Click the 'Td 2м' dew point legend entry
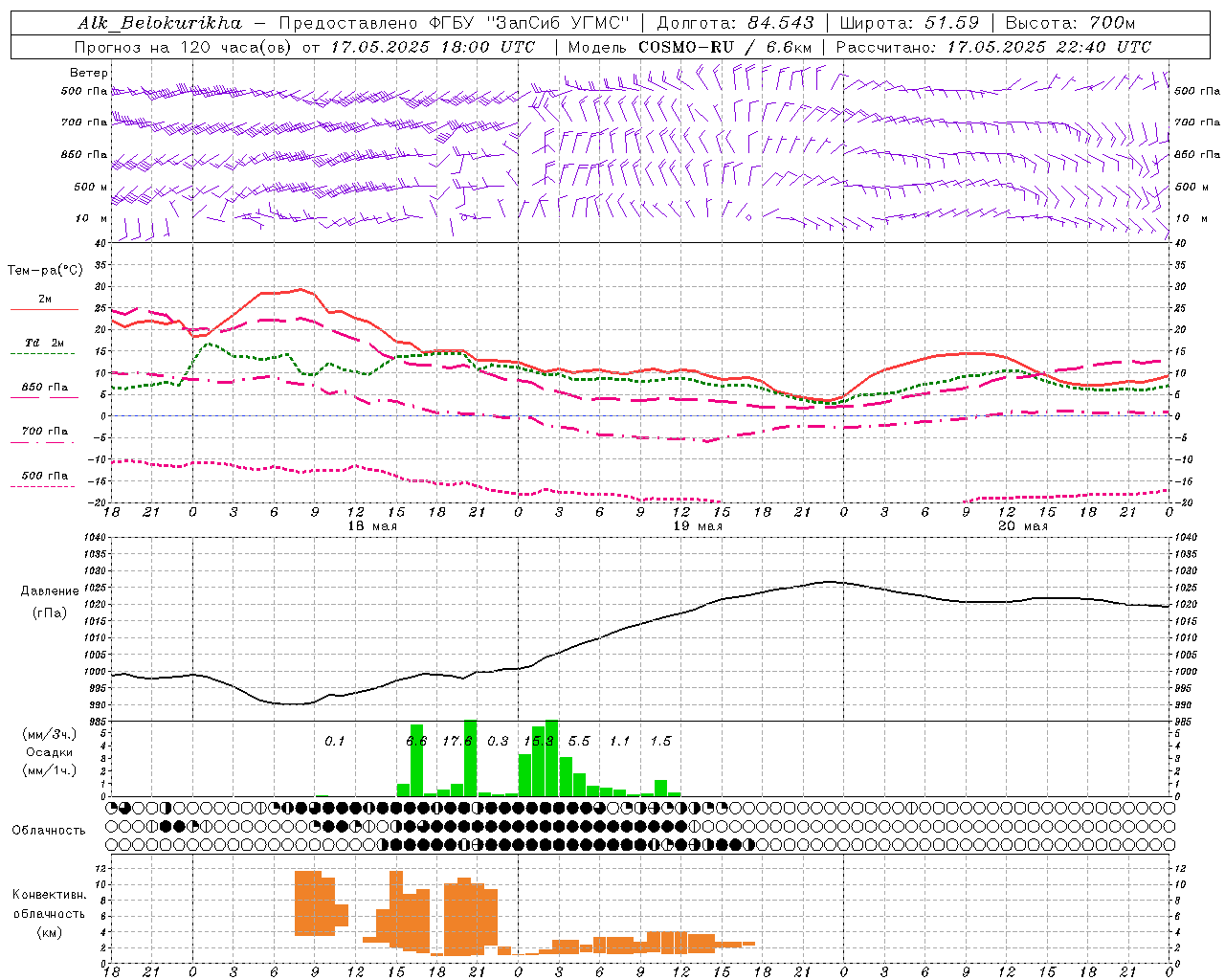The height and width of the screenshot is (980, 1225). click(x=44, y=343)
